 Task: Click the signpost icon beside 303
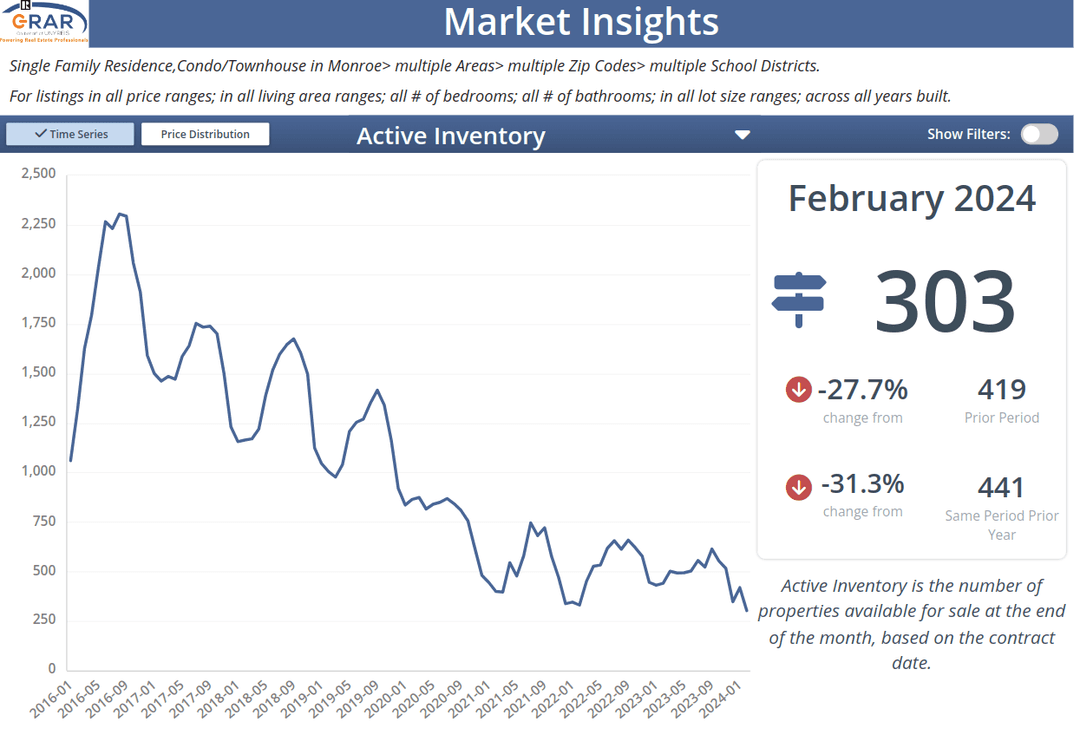(x=799, y=300)
